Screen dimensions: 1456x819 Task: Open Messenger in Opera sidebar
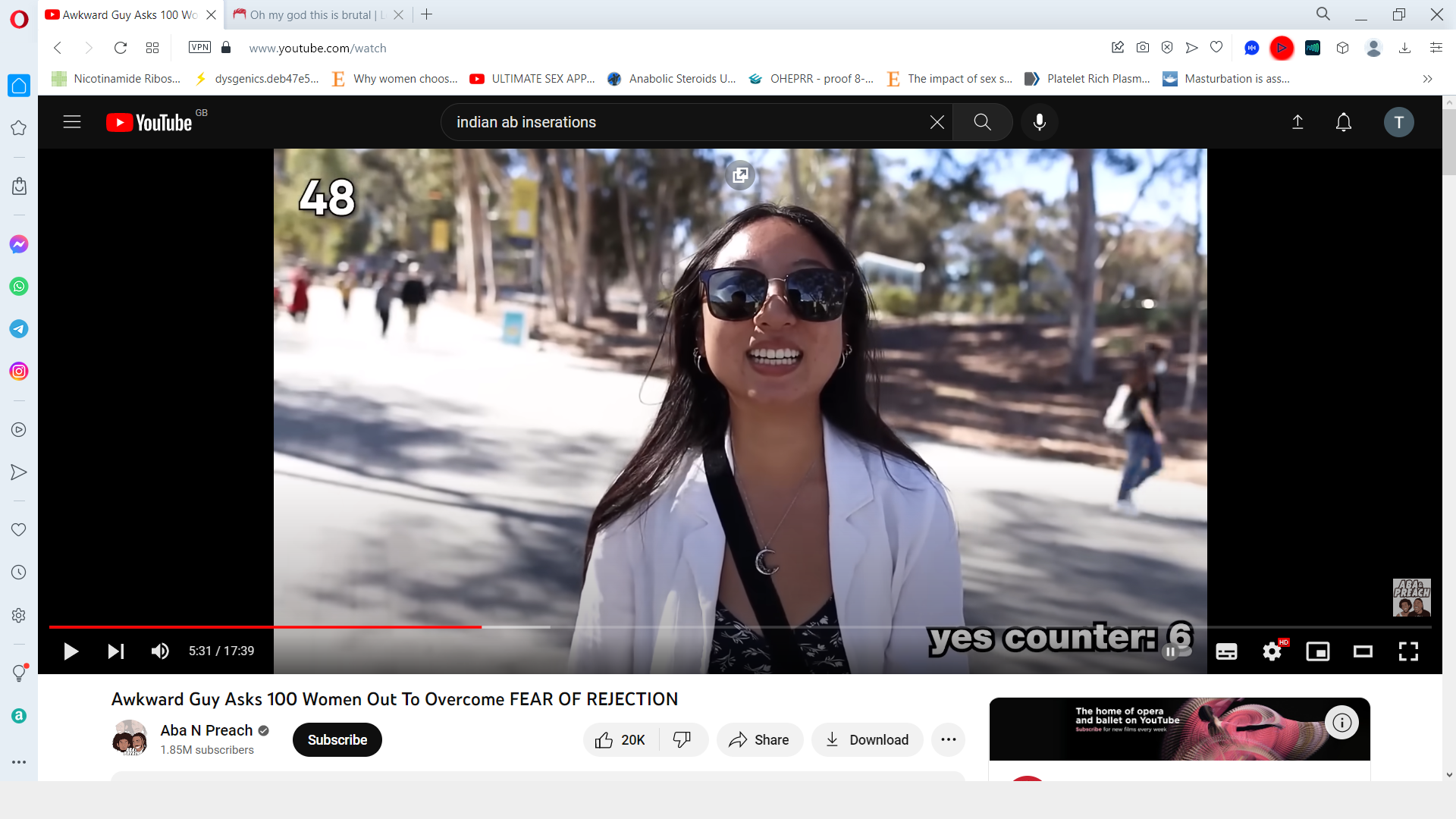point(19,244)
